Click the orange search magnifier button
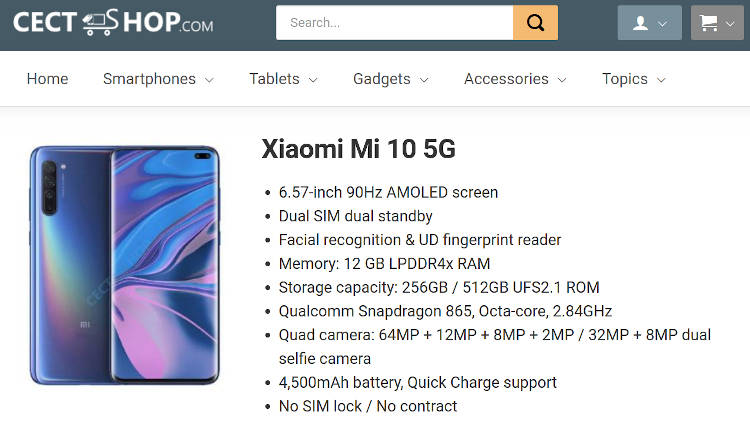The image size is (750, 424). pos(535,22)
